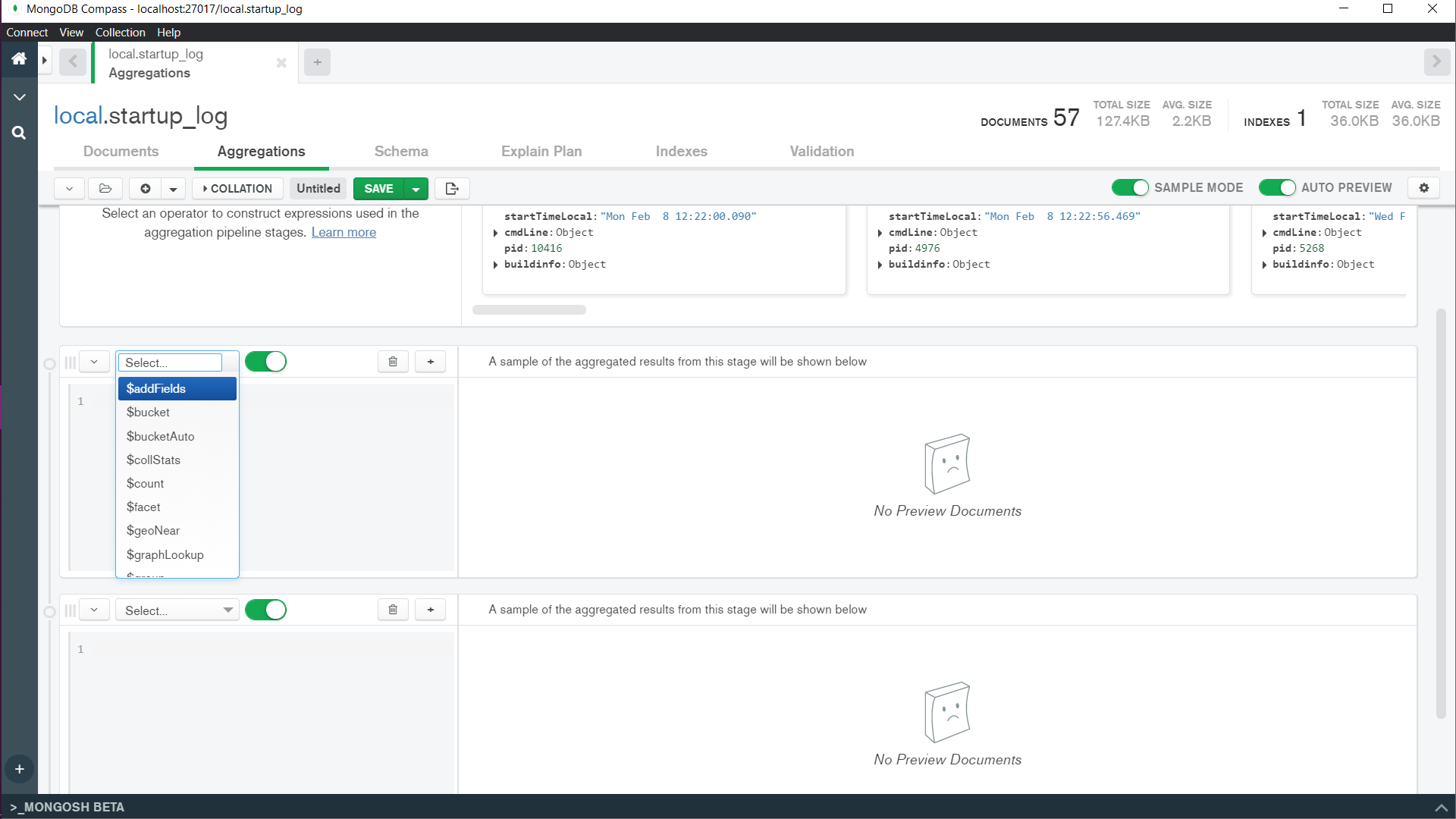
Task: Open new pipeline dropdown arrow
Action: [x=174, y=188]
